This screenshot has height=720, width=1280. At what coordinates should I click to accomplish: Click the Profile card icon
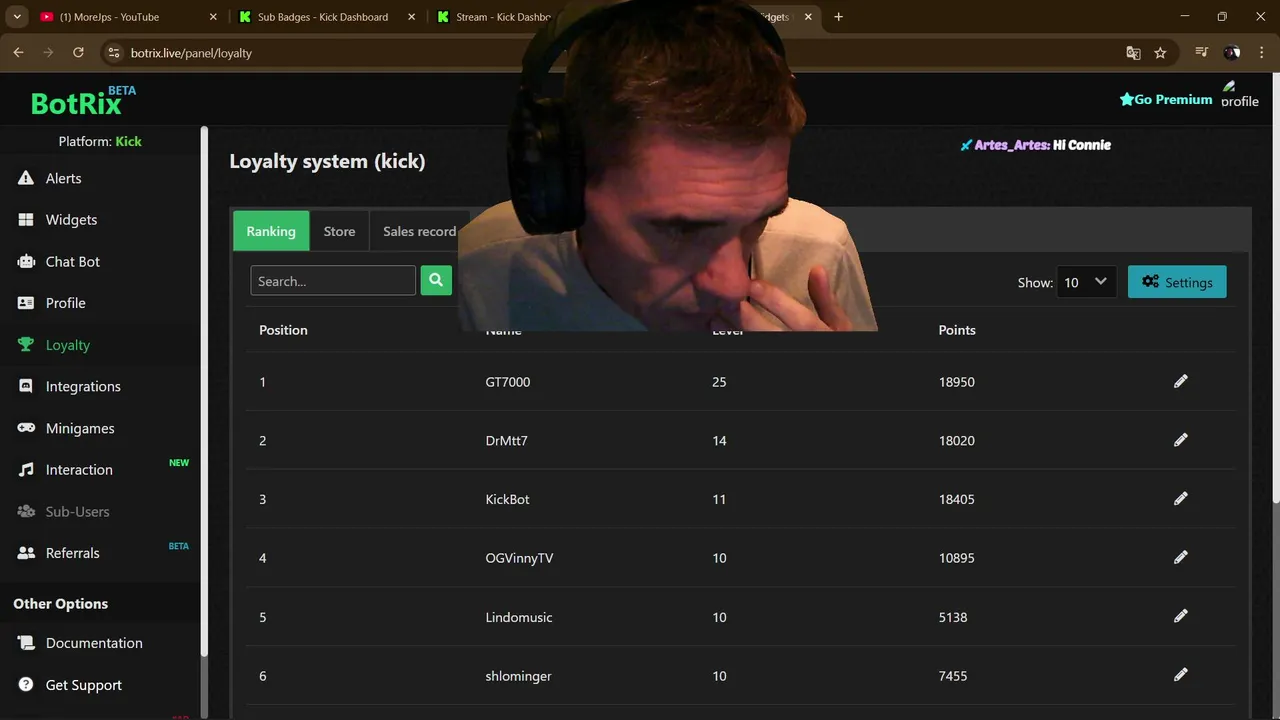click(26, 303)
